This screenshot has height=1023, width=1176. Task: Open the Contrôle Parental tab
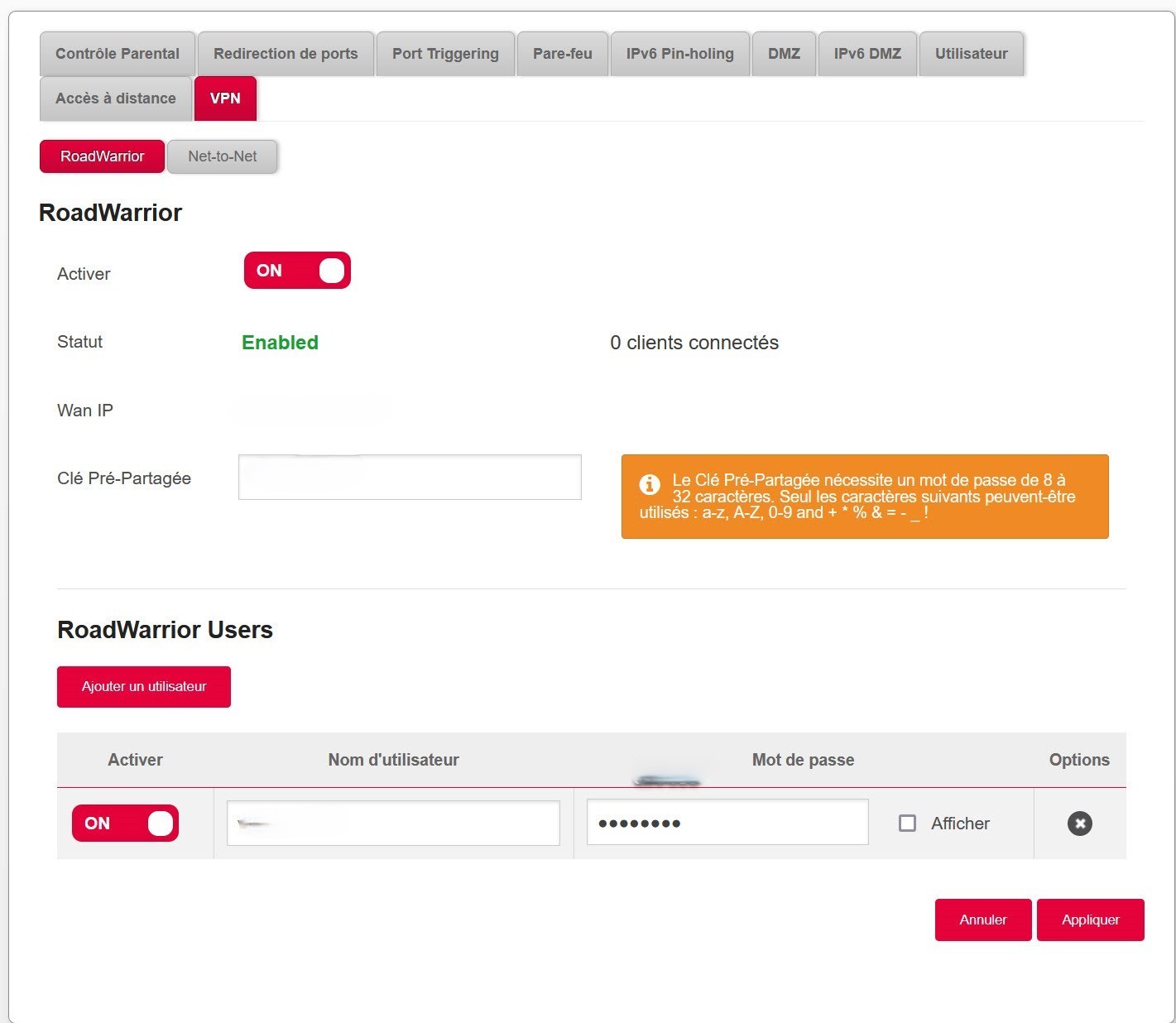click(118, 54)
